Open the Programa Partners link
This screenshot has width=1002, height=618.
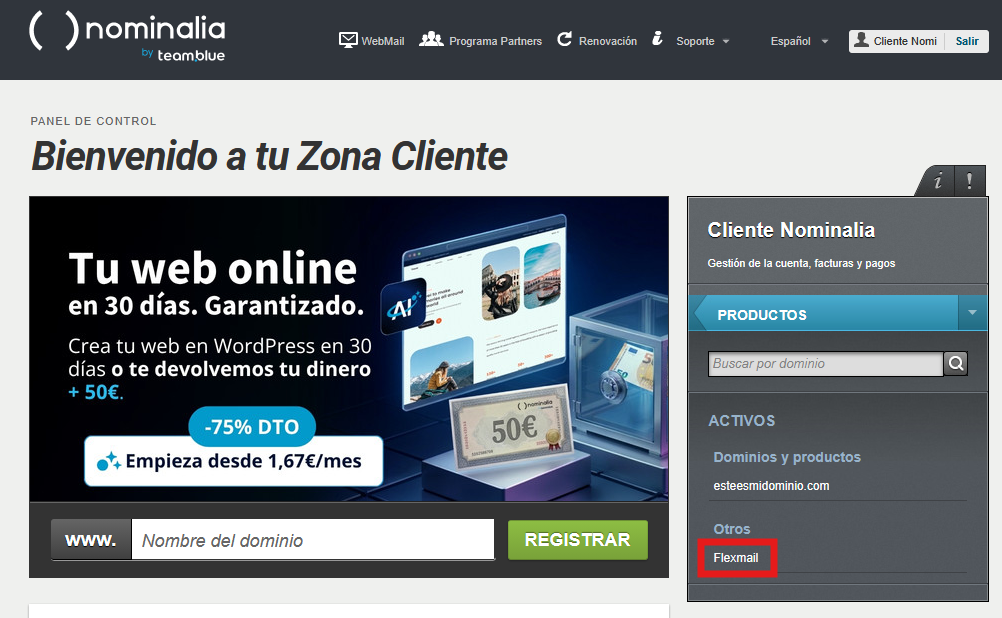(495, 41)
